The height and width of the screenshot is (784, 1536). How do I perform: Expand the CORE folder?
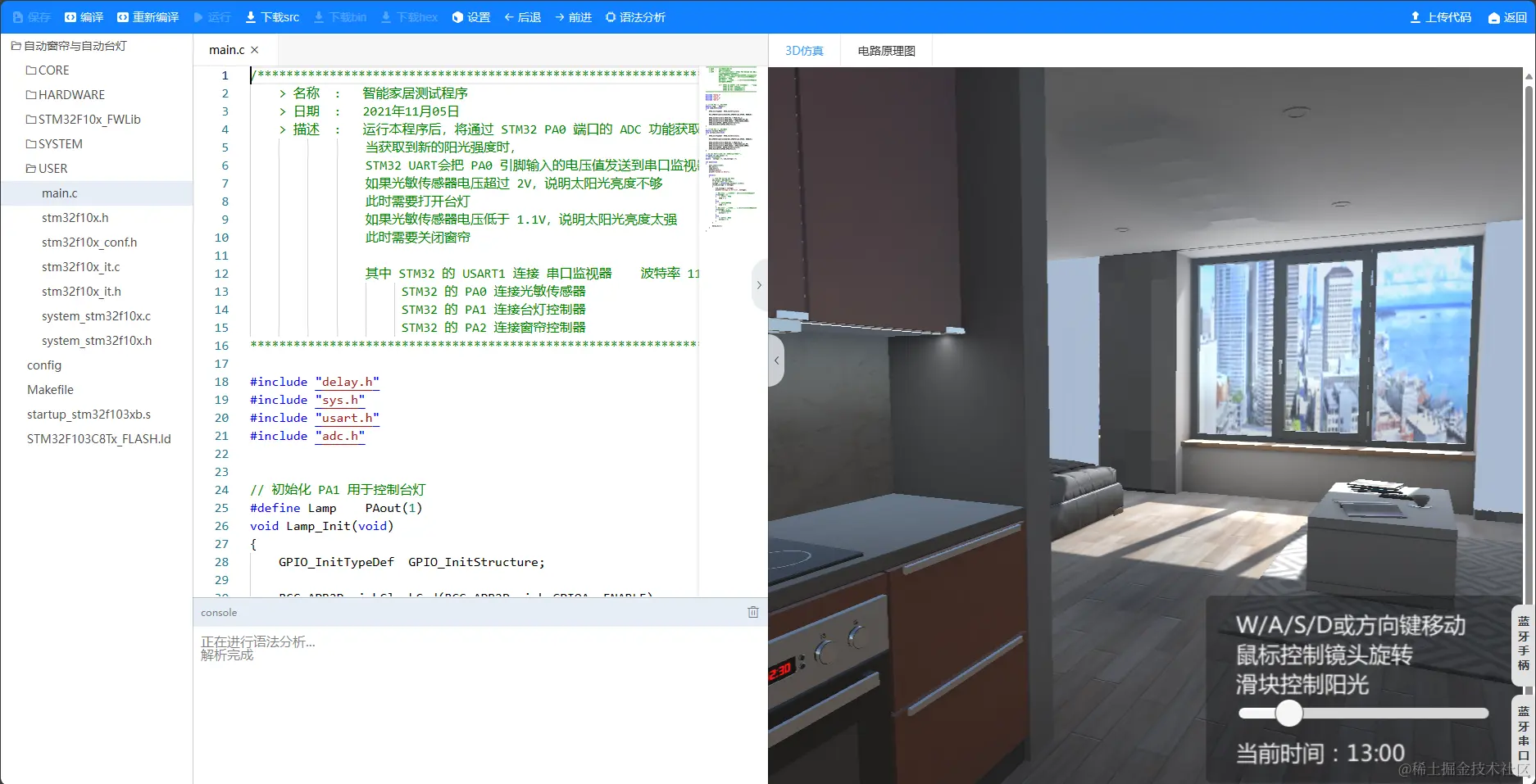(48, 70)
